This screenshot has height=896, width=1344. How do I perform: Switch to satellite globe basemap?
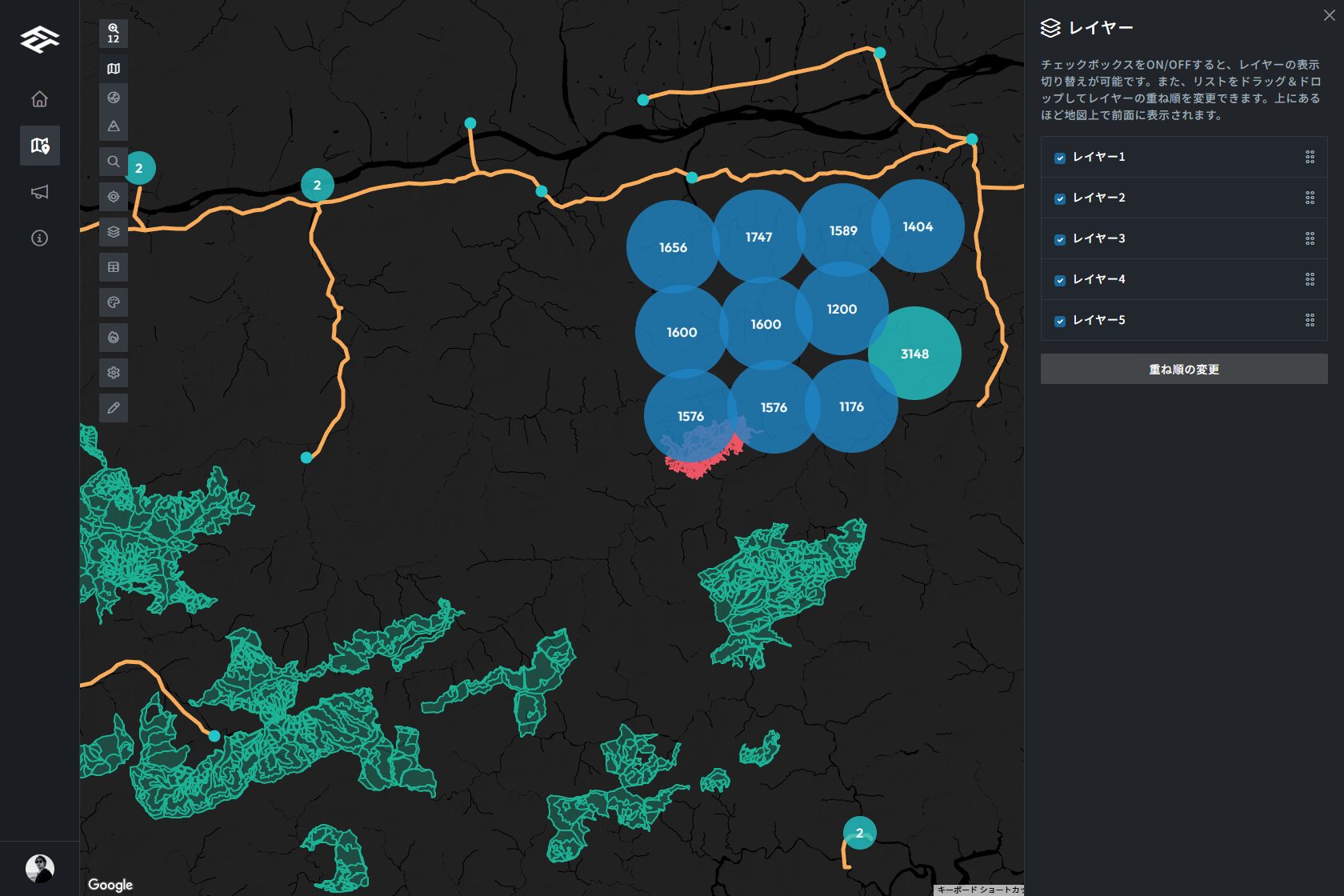click(114, 98)
